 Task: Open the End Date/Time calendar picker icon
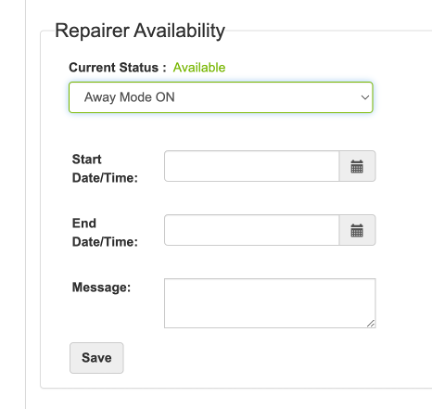pos(357,230)
